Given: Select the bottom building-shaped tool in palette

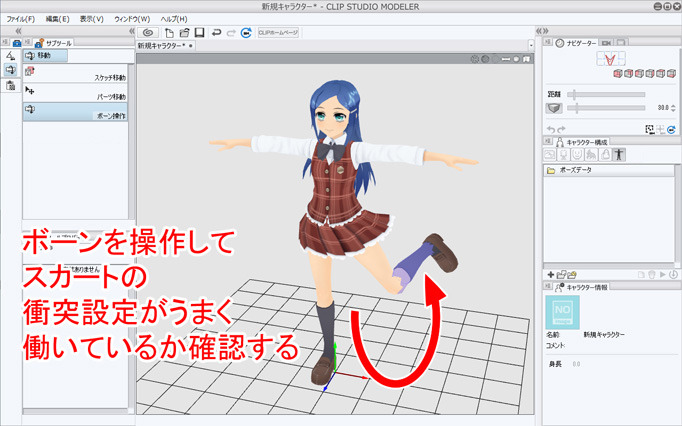Looking at the screenshot, I should [x=10, y=85].
